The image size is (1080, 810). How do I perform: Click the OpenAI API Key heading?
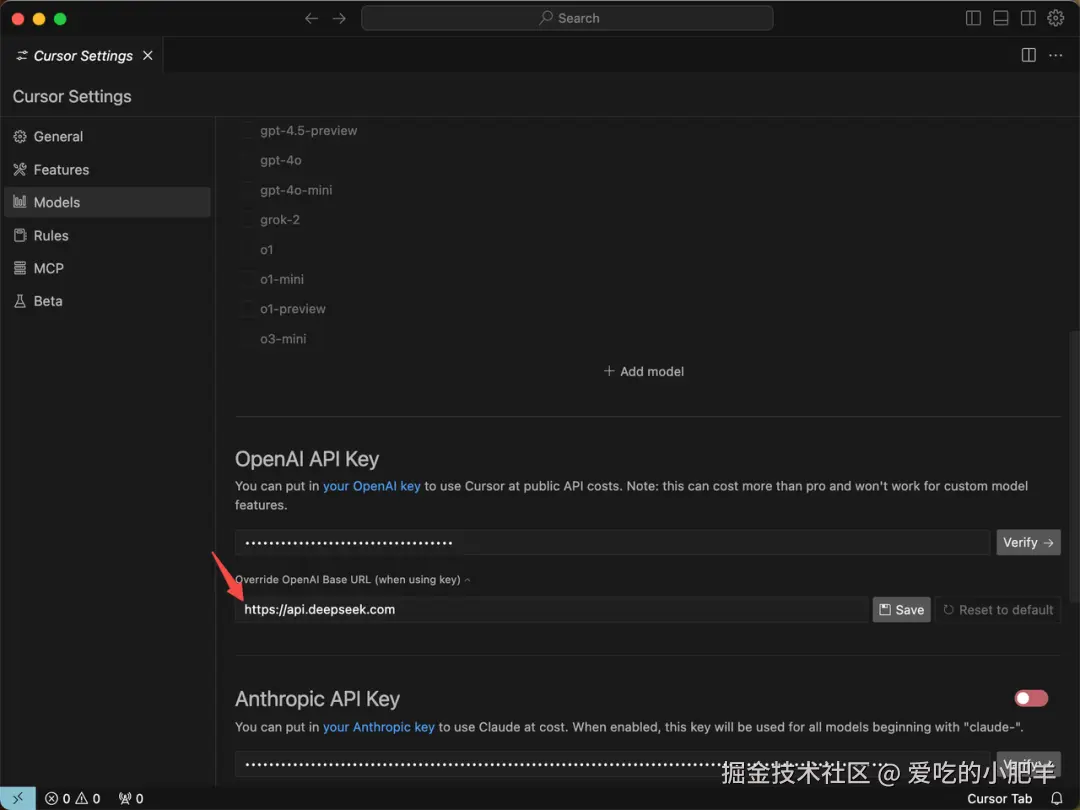click(307, 459)
